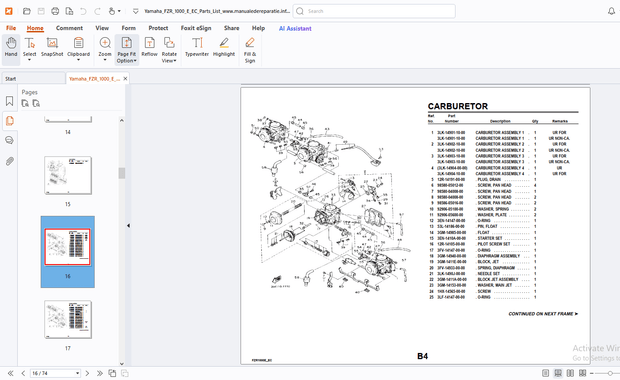Viewport: 620px width, 380px height.
Task: Go to first page button
Action: (x=11, y=373)
